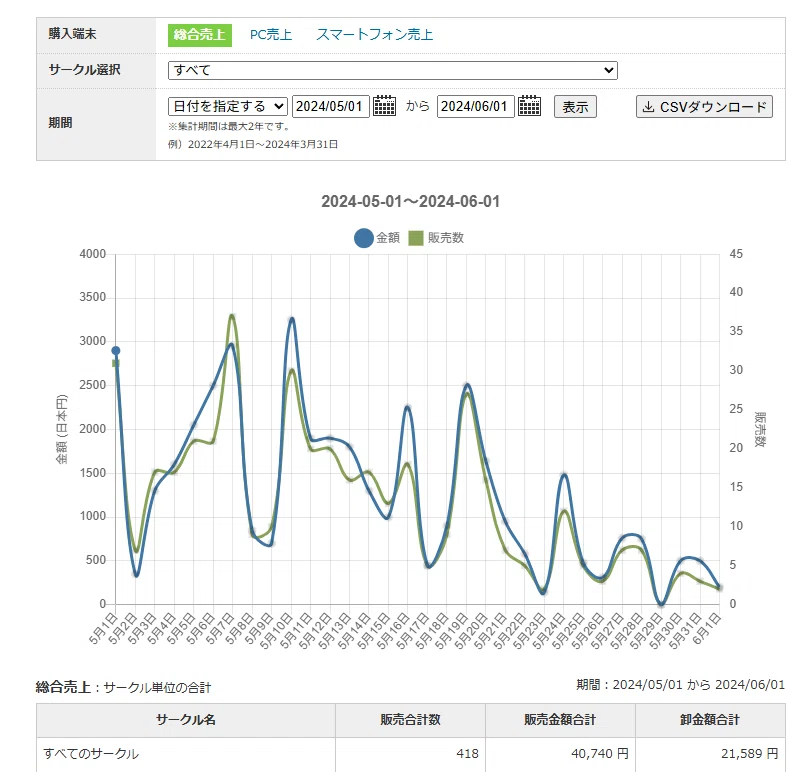Download data with CSVダウンロード button
801x772 pixels.
[704, 107]
